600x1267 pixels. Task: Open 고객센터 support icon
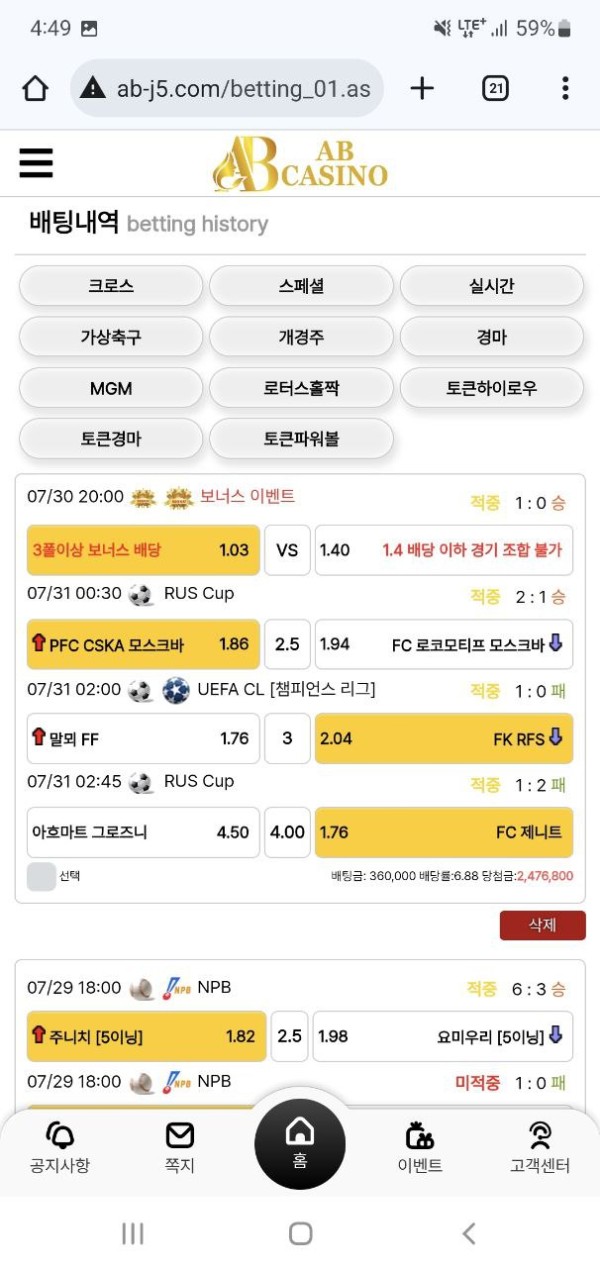pos(540,1136)
